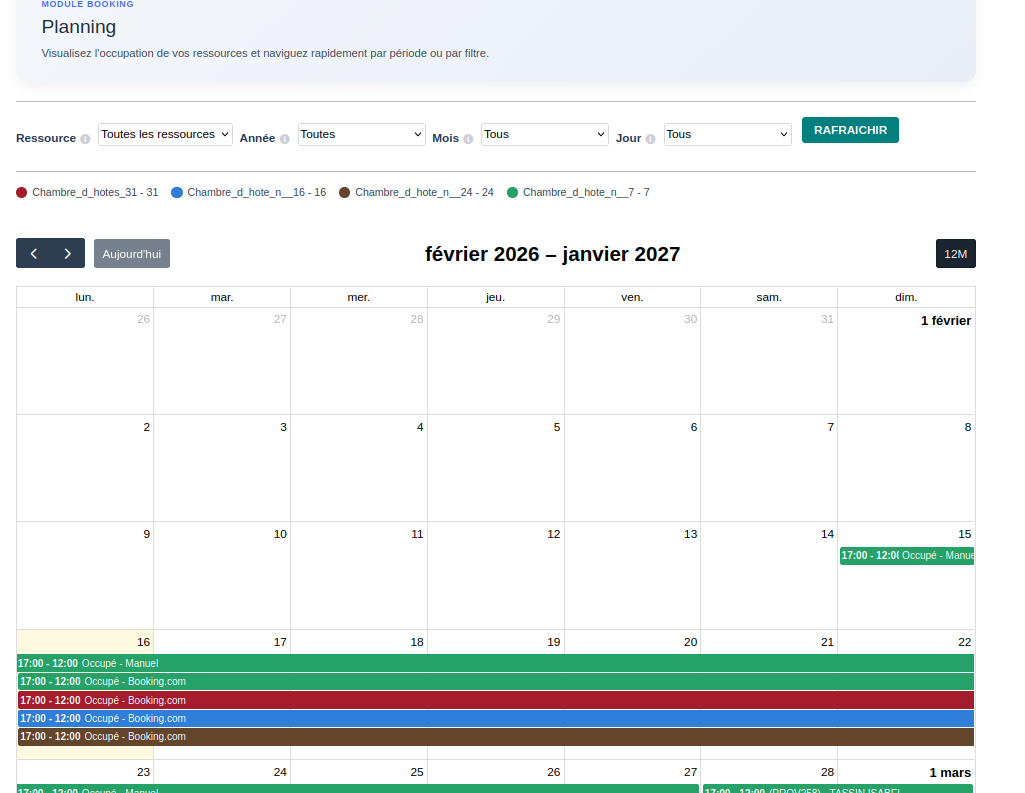
Task: Click info icon next to Année label
Action: (x=284, y=139)
